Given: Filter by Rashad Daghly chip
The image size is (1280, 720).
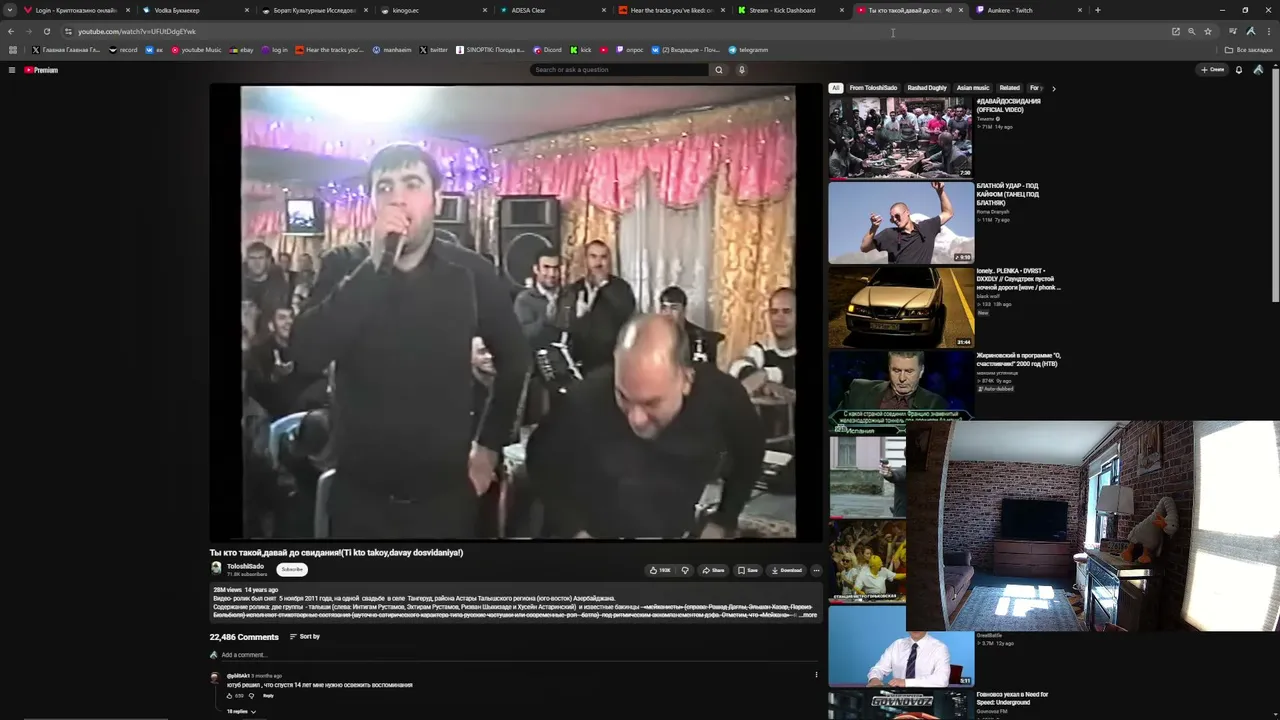Looking at the screenshot, I should tap(927, 88).
